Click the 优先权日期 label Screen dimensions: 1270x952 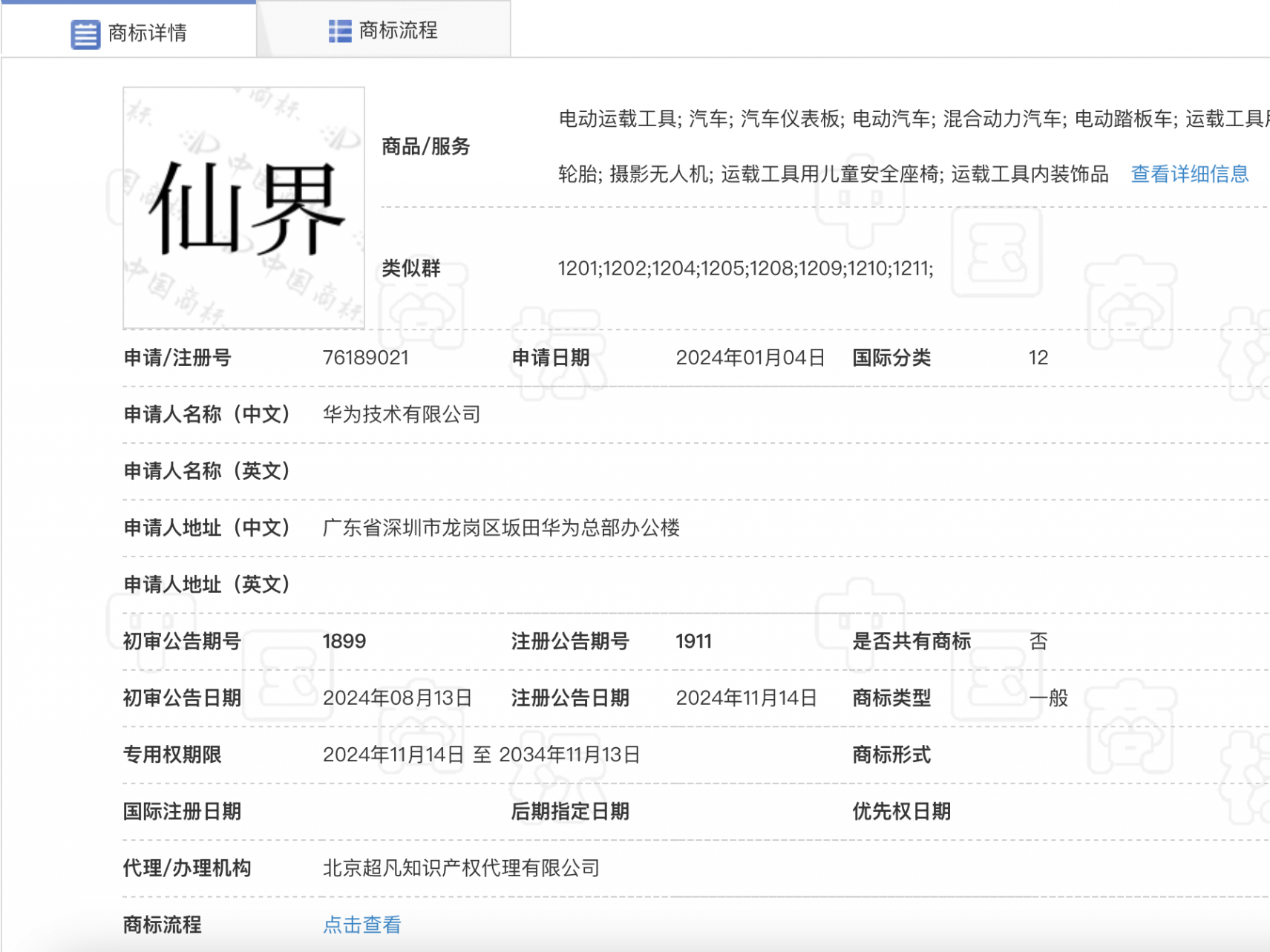pos(901,811)
